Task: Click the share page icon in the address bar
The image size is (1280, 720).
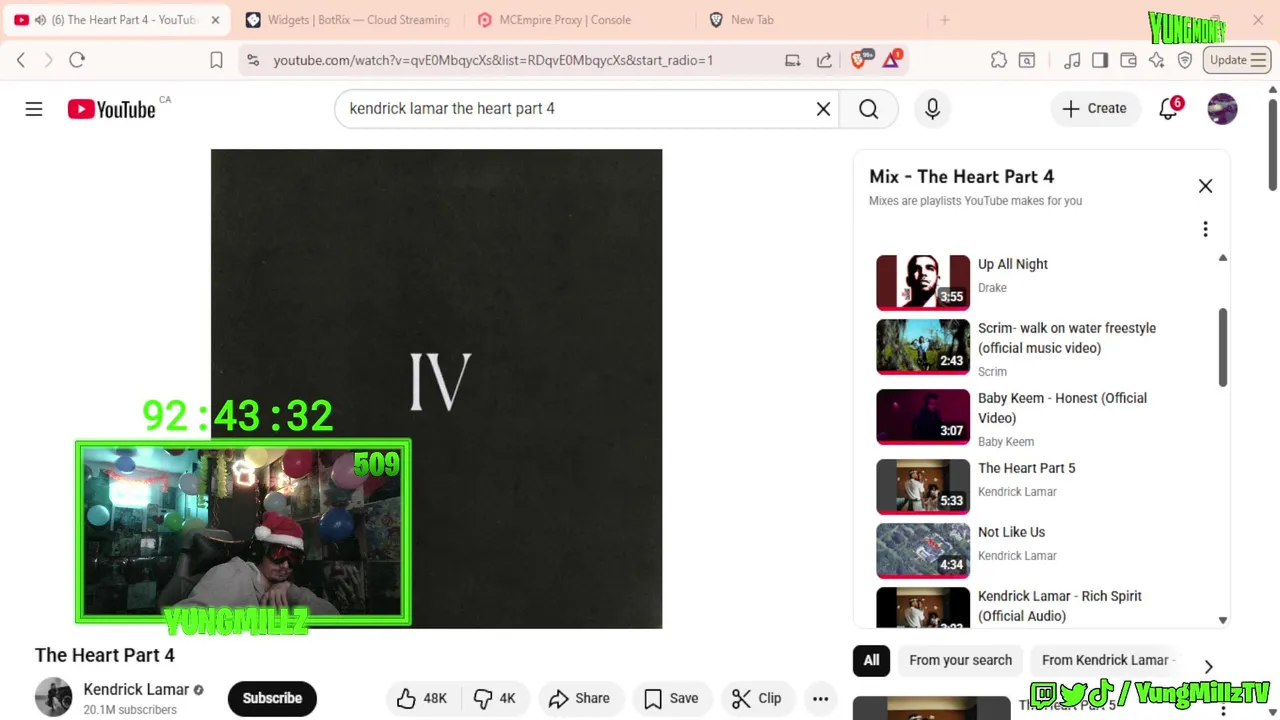Action: (824, 60)
